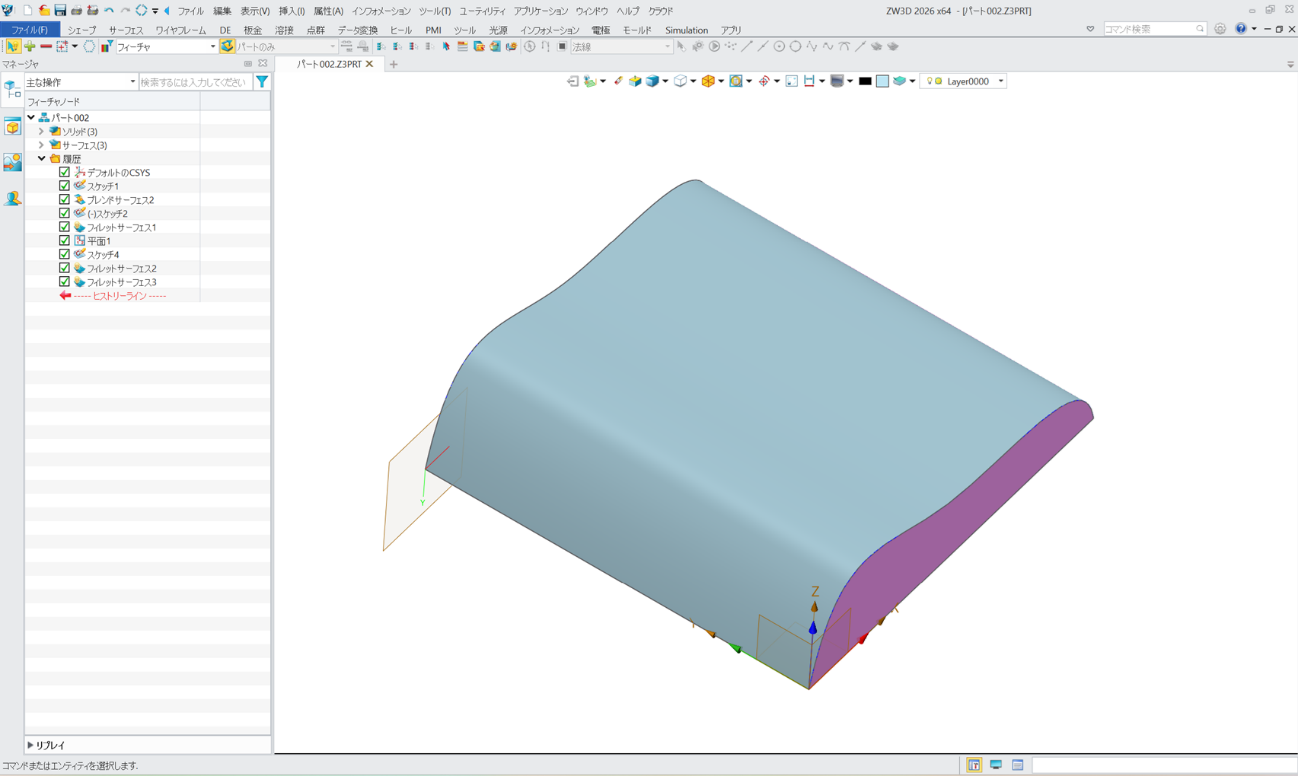Uncheck the スケッチ1 feature checkbox
This screenshot has height=776, width=1298.
[65, 186]
